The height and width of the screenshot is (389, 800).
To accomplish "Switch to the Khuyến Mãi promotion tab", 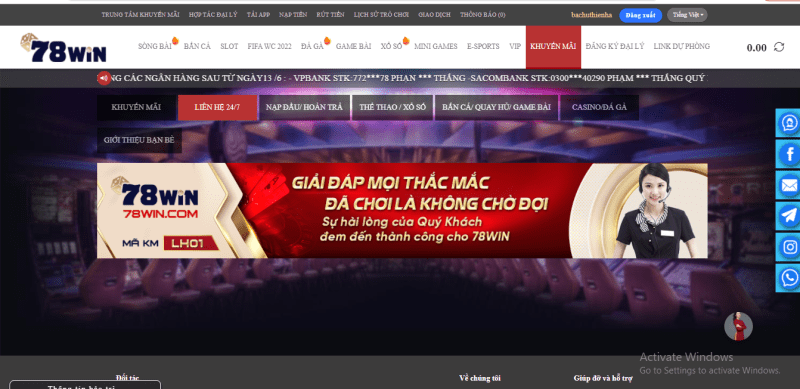I will 136,107.
